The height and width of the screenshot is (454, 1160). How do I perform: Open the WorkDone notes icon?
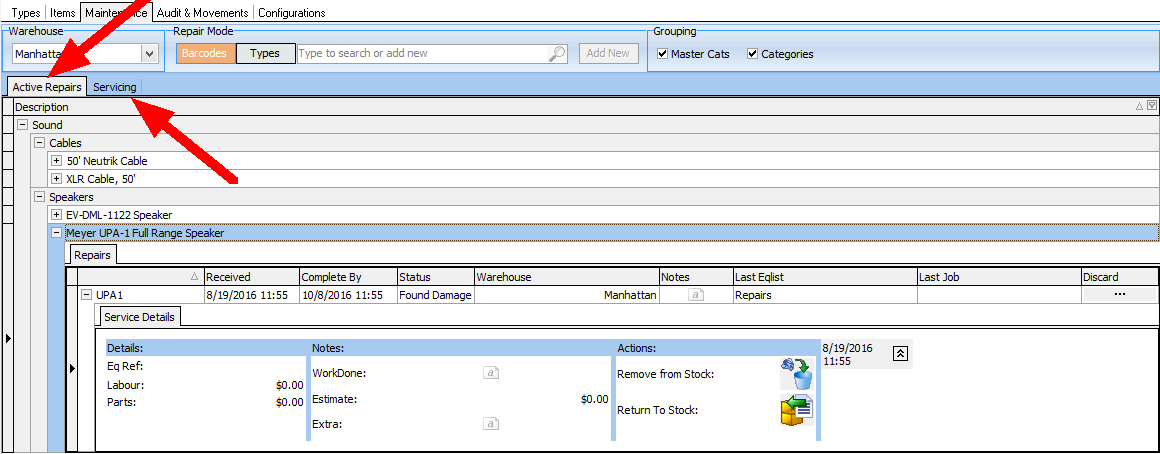pos(491,373)
